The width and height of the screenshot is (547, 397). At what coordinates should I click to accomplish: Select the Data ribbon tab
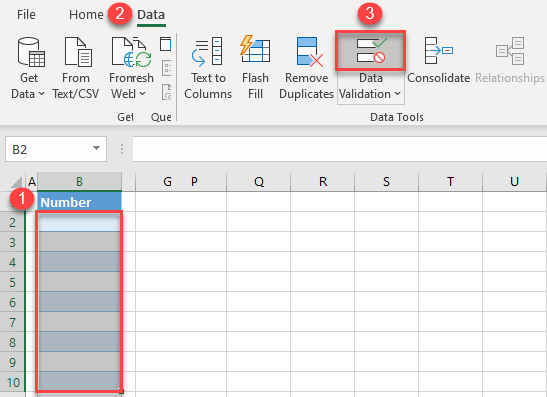(x=151, y=15)
